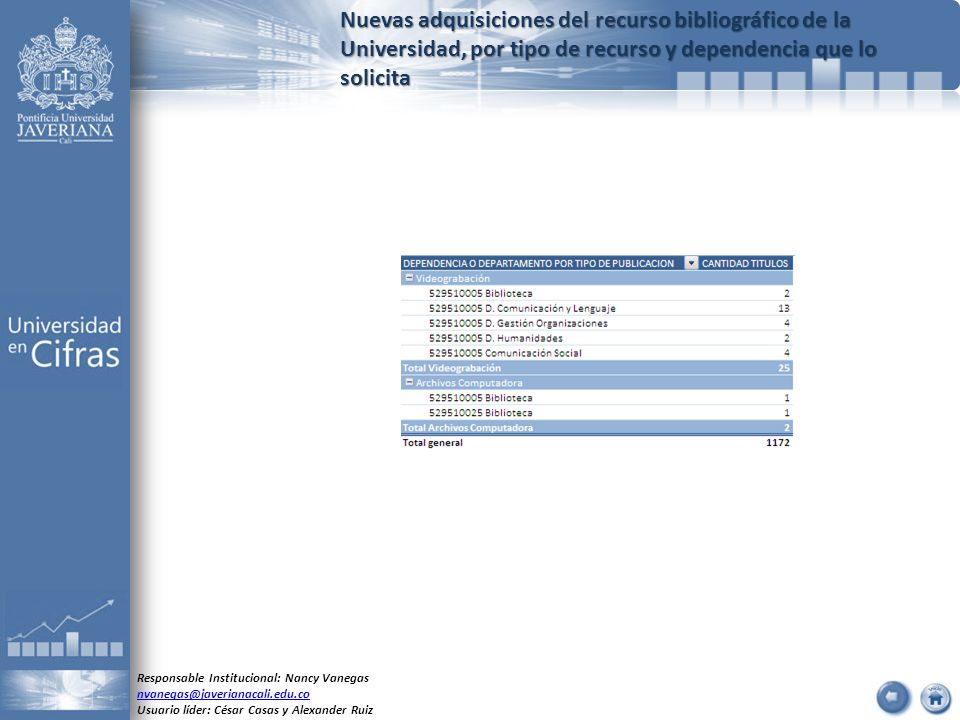Select the Total Videograbación row
Viewport: 960px width, 720px height.
(x=597, y=368)
